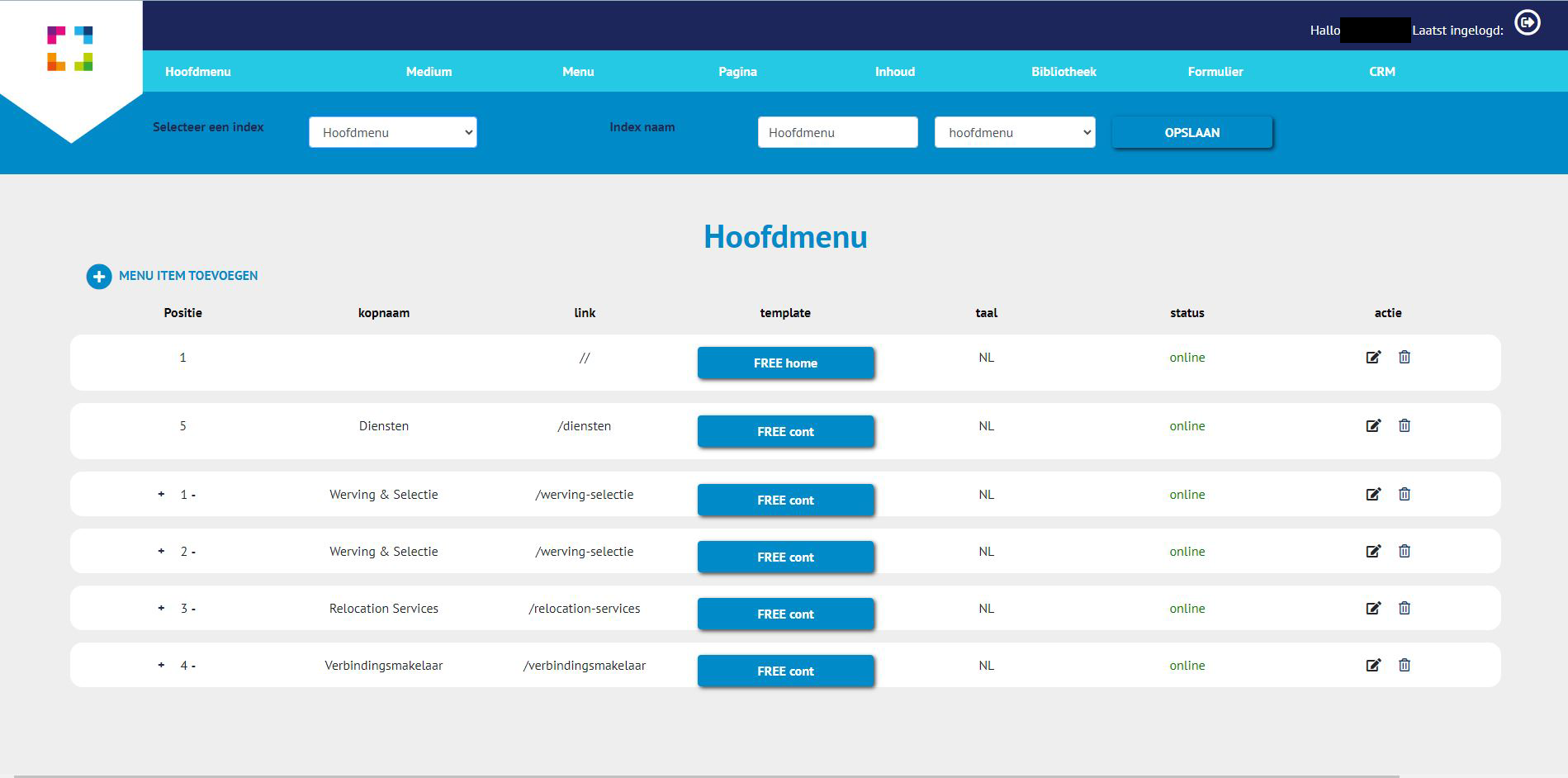Focus the Index naam text field
Screen dimensions: 1568x778
click(838, 132)
